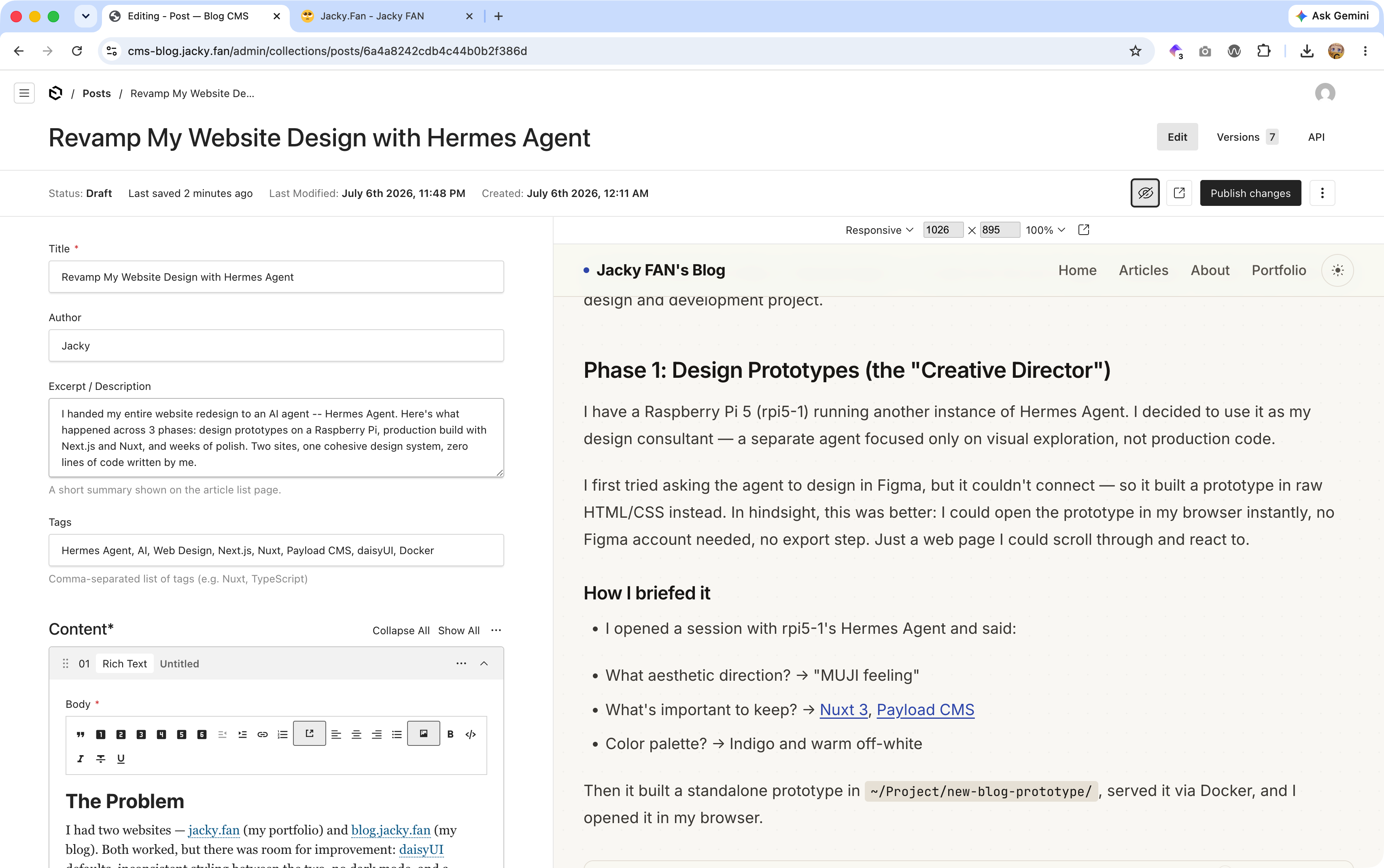Create an ordered list in the editor
Viewport: 1384px width, 868px height.
(282, 734)
